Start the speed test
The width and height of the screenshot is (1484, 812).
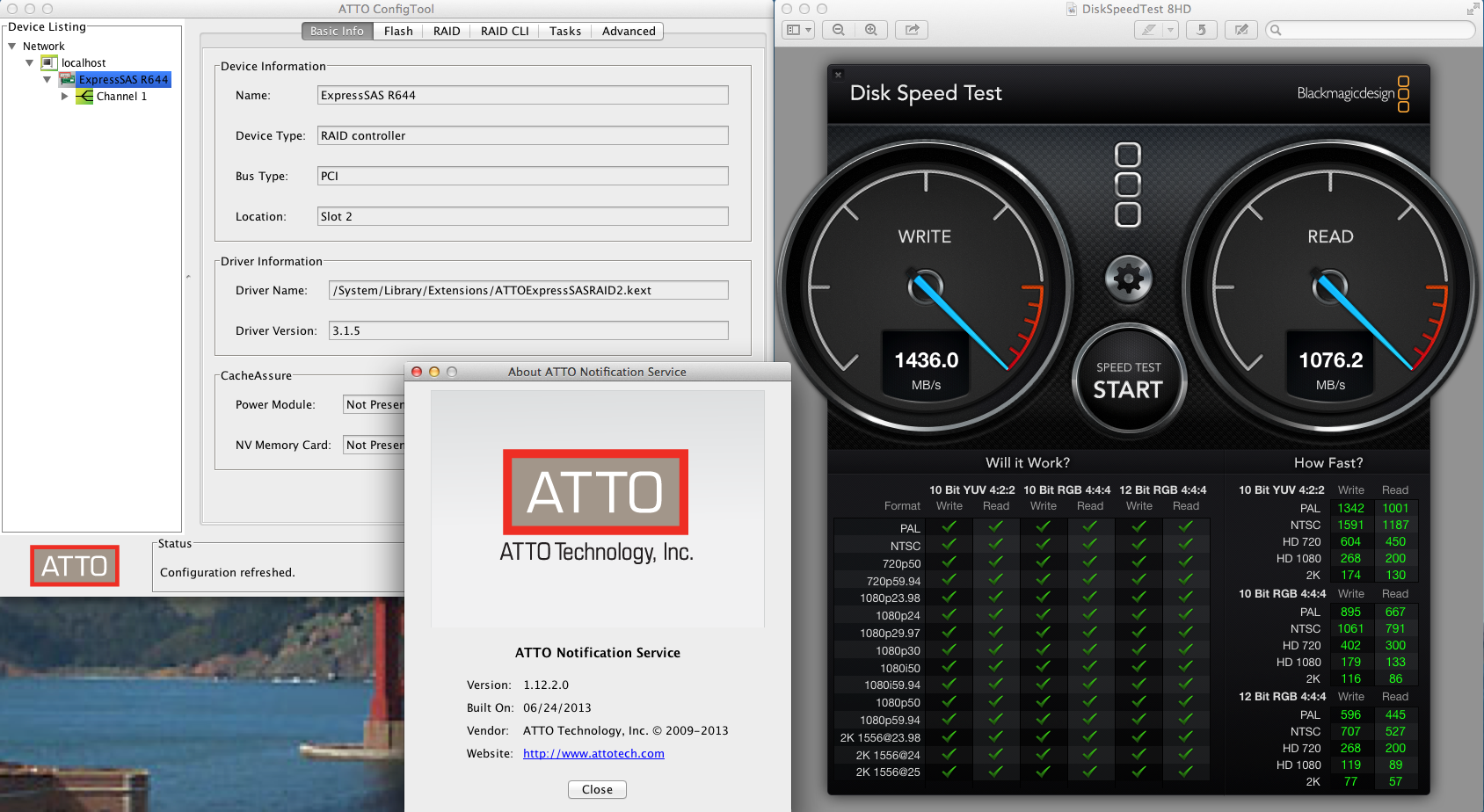point(1129,381)
